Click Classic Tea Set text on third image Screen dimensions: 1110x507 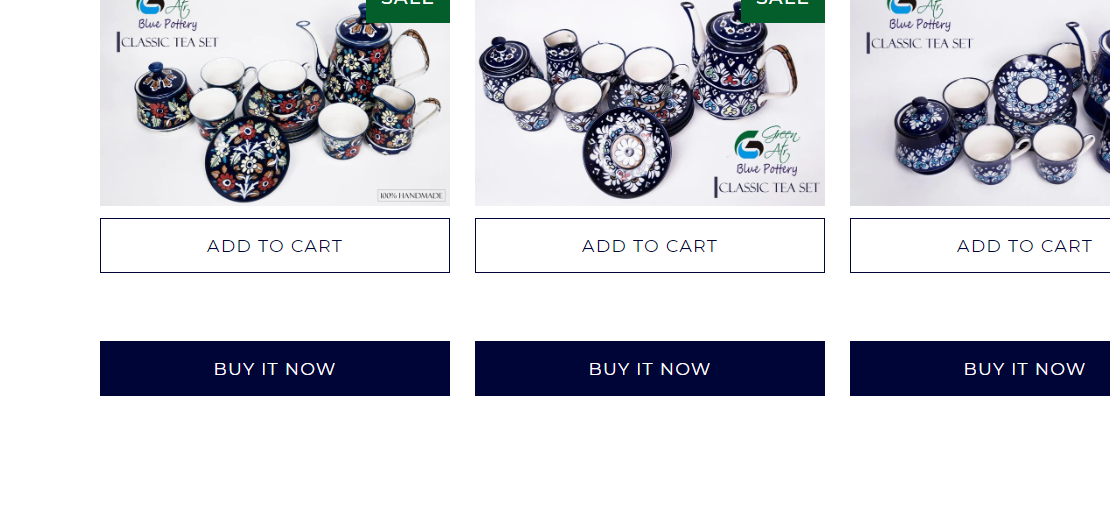click(x=922, y=43)
